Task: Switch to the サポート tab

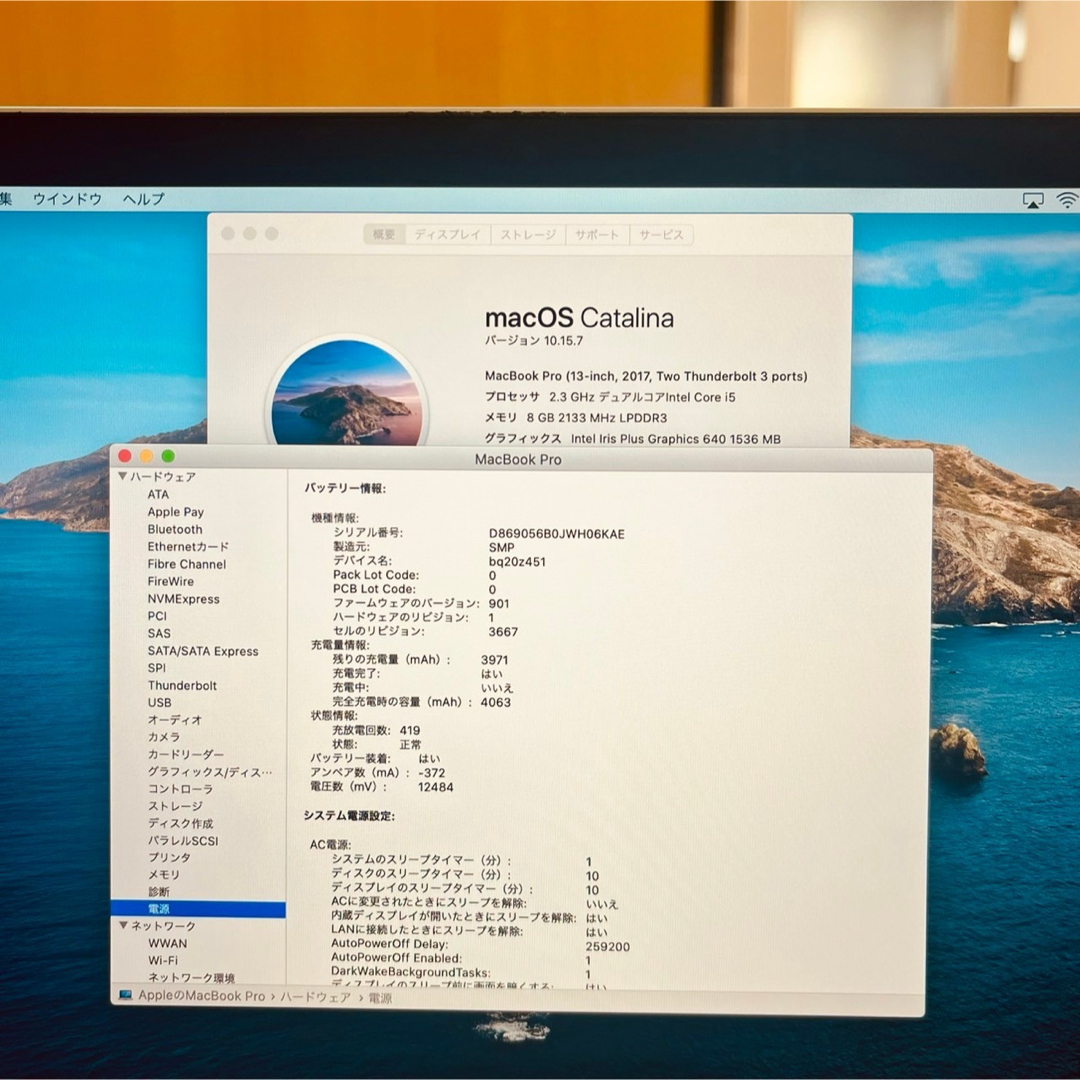Action: click(597, 235)
